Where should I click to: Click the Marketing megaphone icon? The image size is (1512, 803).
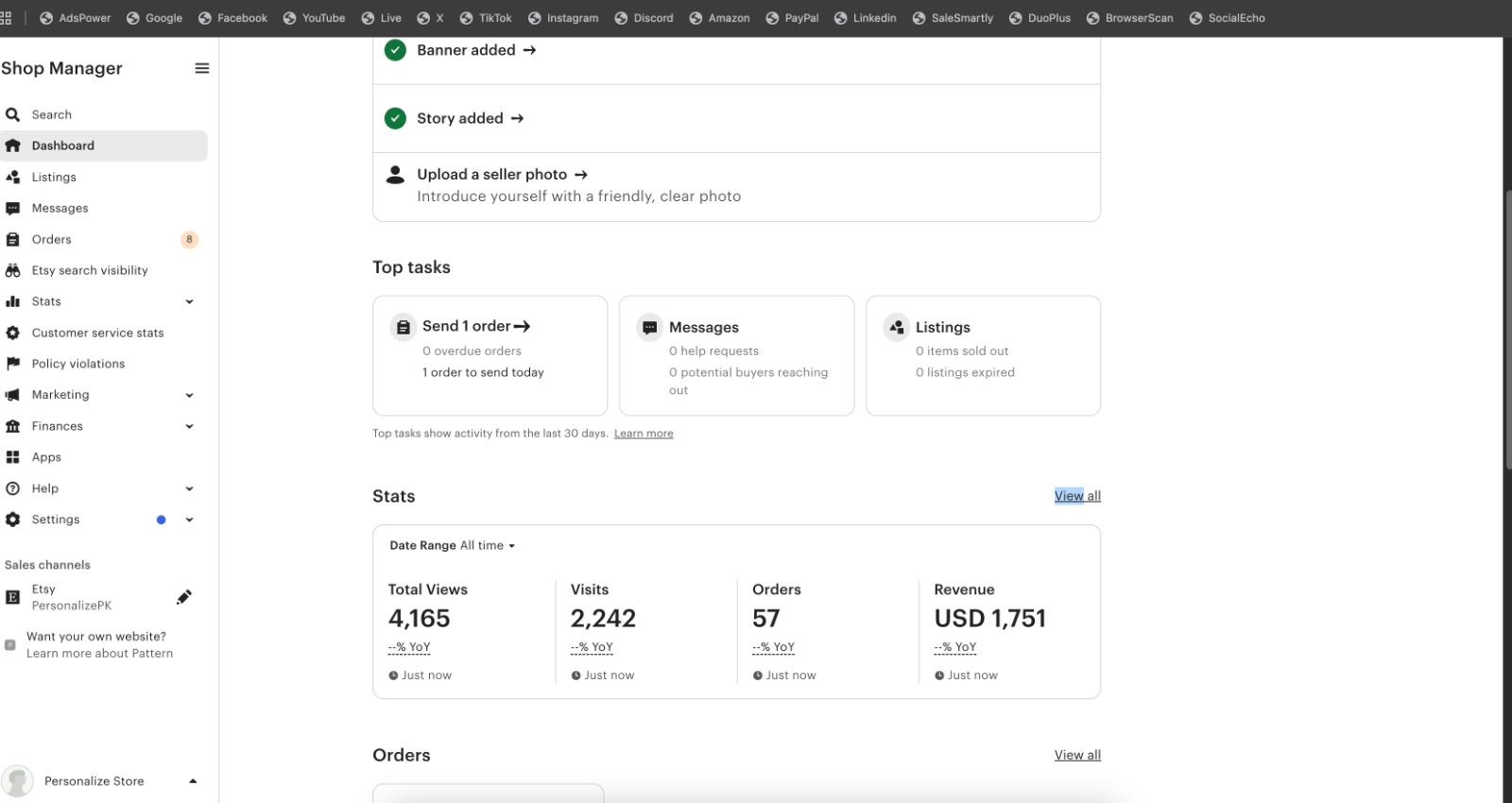[x=12, y=395]
